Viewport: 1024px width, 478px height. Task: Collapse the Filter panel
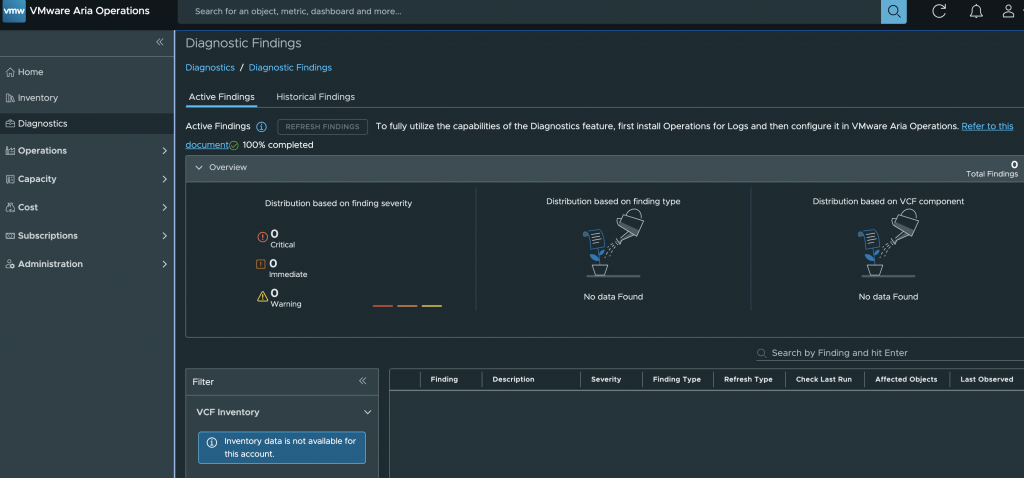[362, 381]
